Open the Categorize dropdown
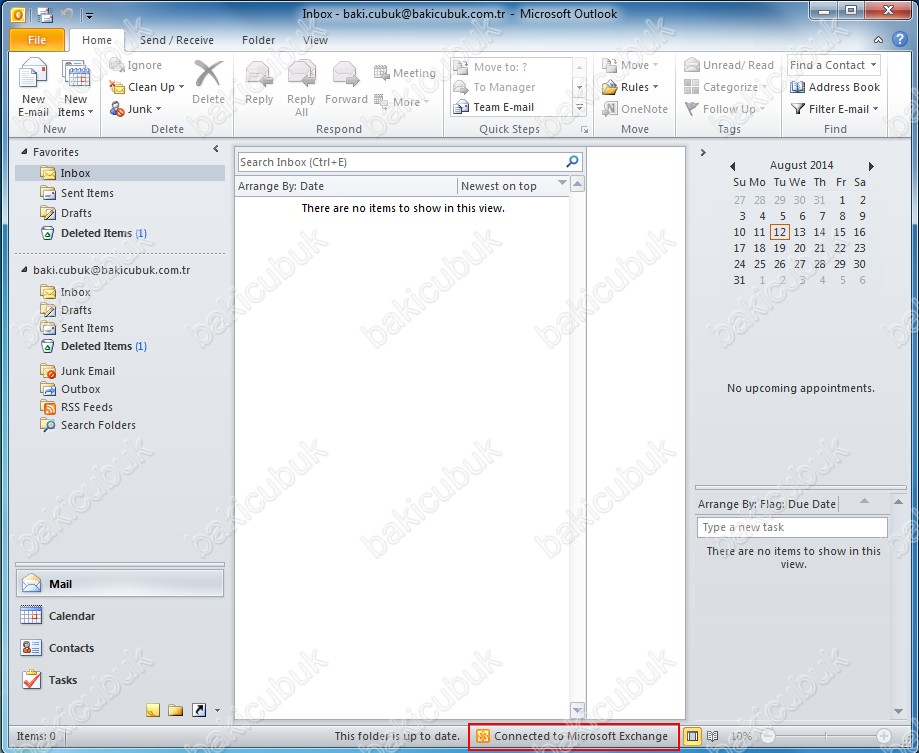 [726, 87]
